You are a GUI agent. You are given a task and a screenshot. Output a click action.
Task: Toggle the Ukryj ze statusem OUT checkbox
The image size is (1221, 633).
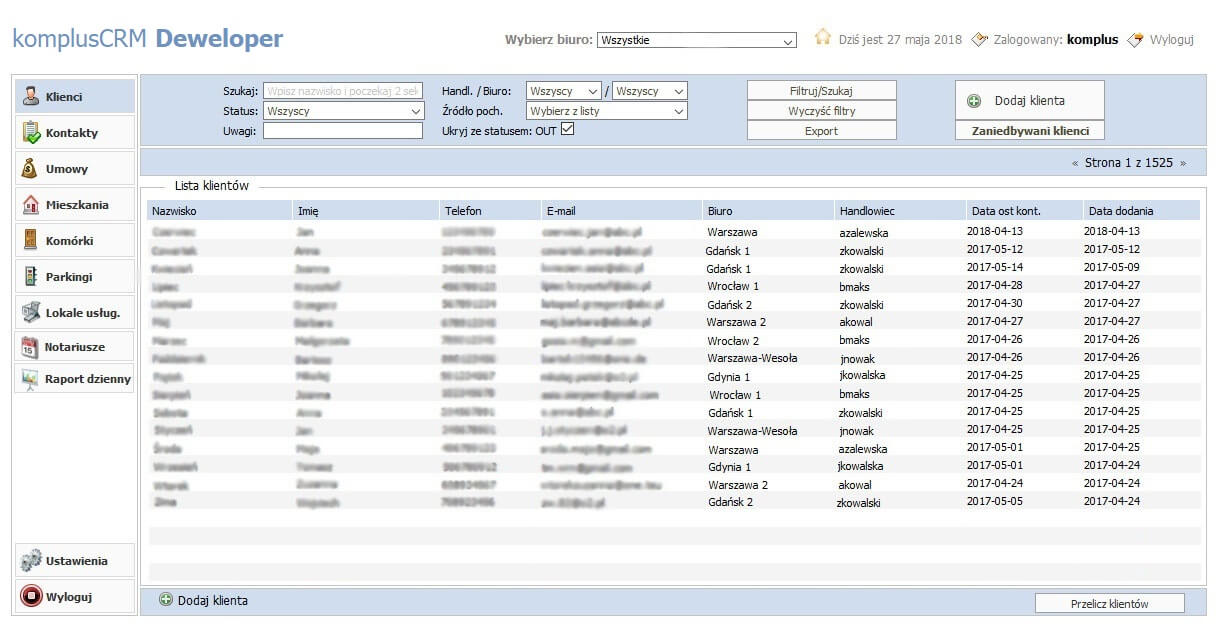coord(568,129)
